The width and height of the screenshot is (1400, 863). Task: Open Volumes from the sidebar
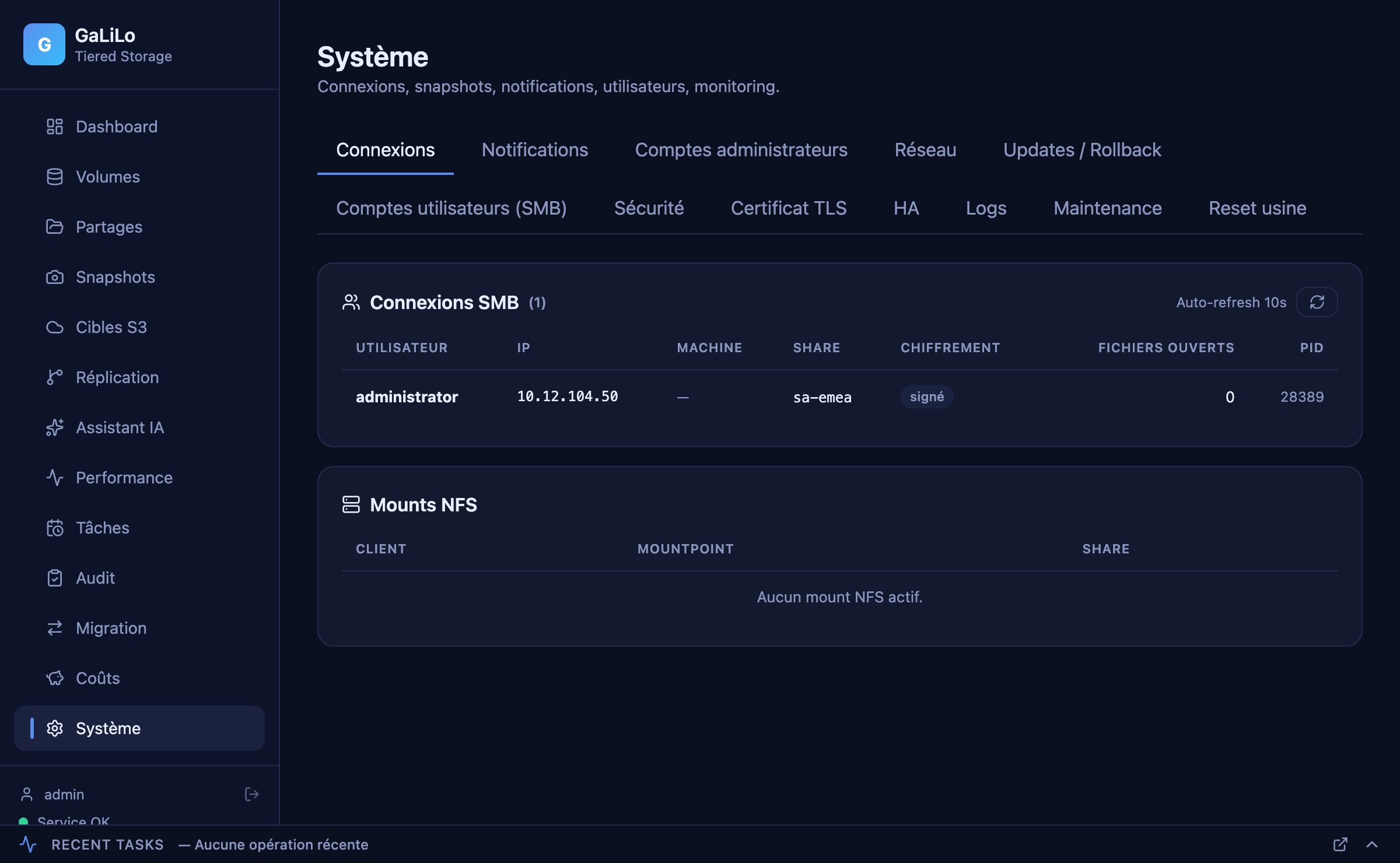(x=139, y=177)
